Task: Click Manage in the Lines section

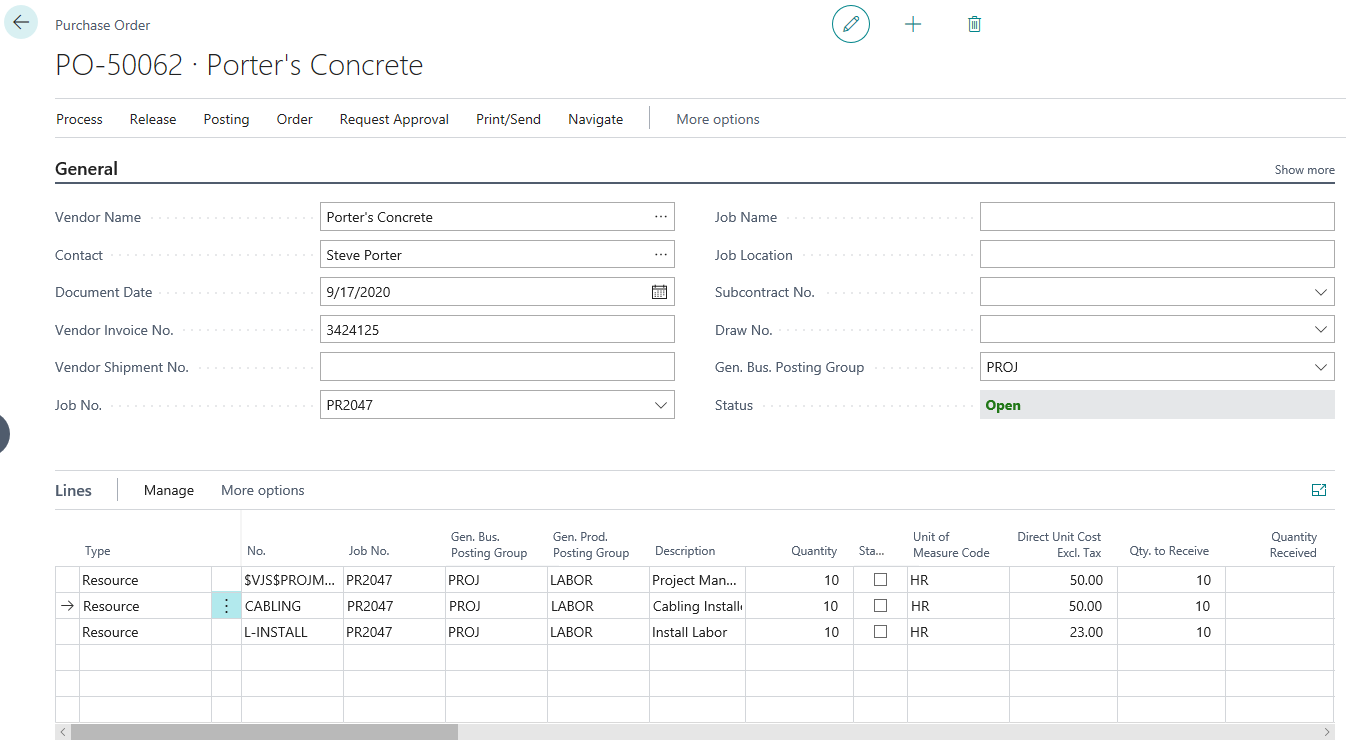Action: 169,490
